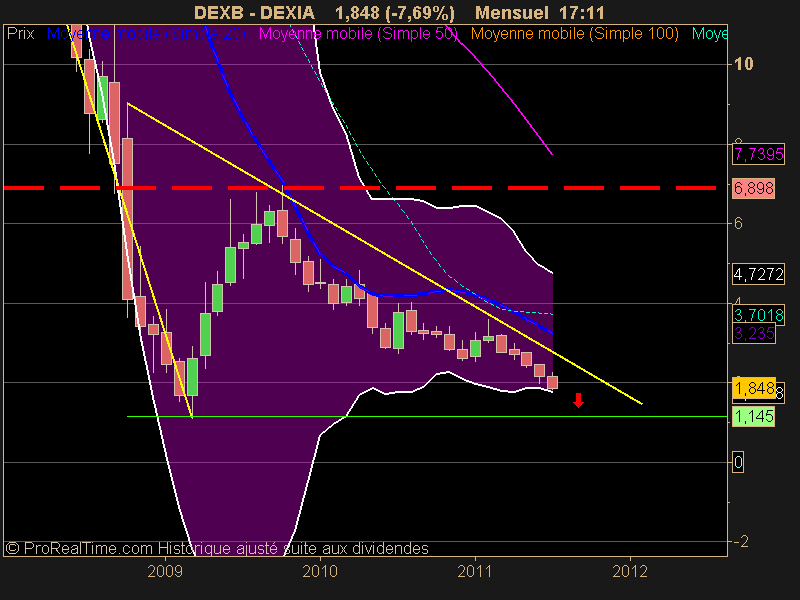Click the 3,235 blue average price tag
Viewport: 800px width, 600px height.
click(x=754, y=334)
